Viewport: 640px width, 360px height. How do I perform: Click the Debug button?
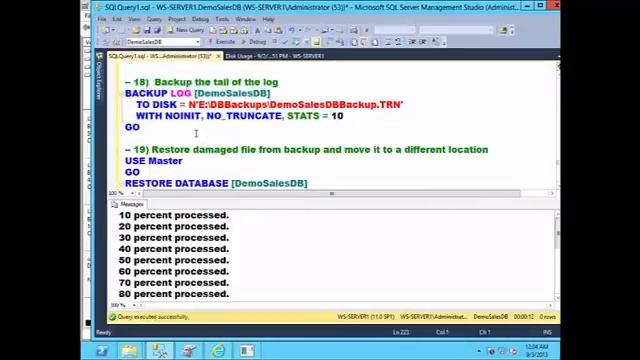(x=254, y=42)
